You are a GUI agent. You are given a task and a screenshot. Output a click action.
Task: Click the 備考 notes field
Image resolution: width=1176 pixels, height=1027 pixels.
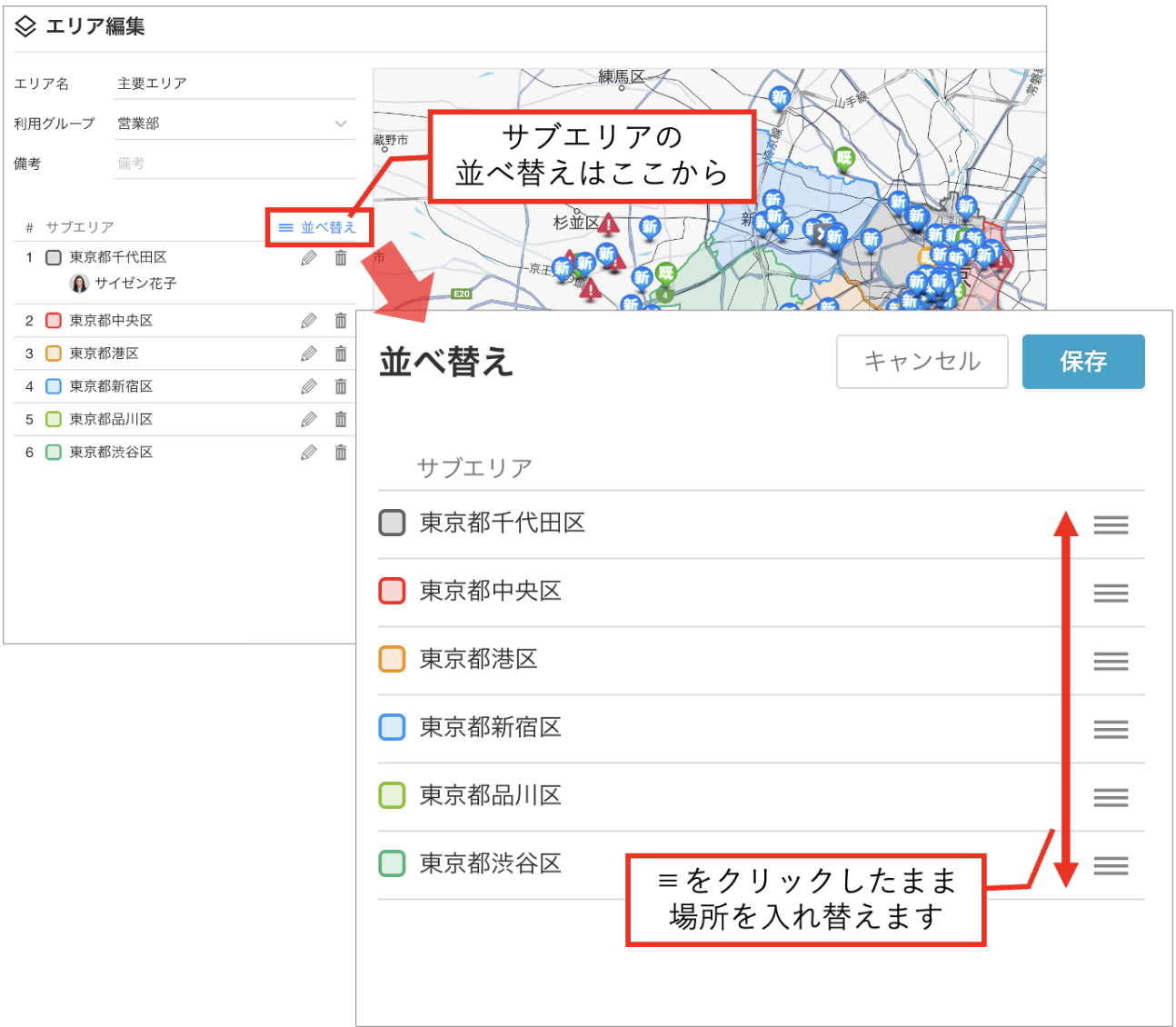[x=235, y=164]
